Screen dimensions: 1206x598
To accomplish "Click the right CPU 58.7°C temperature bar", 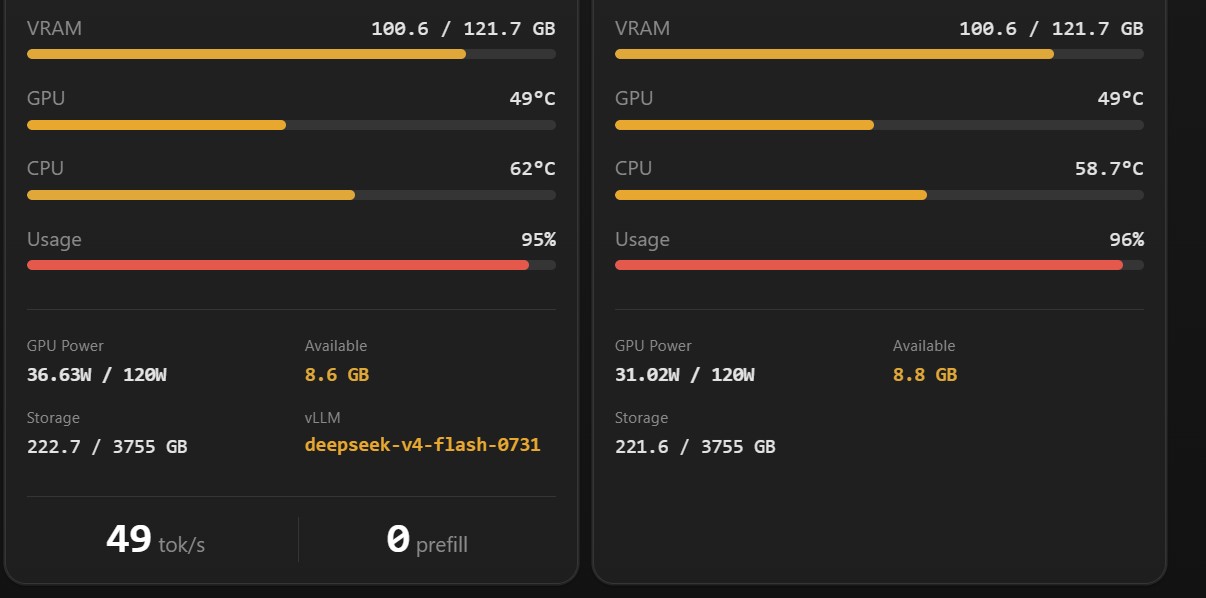I will point(879,195).
